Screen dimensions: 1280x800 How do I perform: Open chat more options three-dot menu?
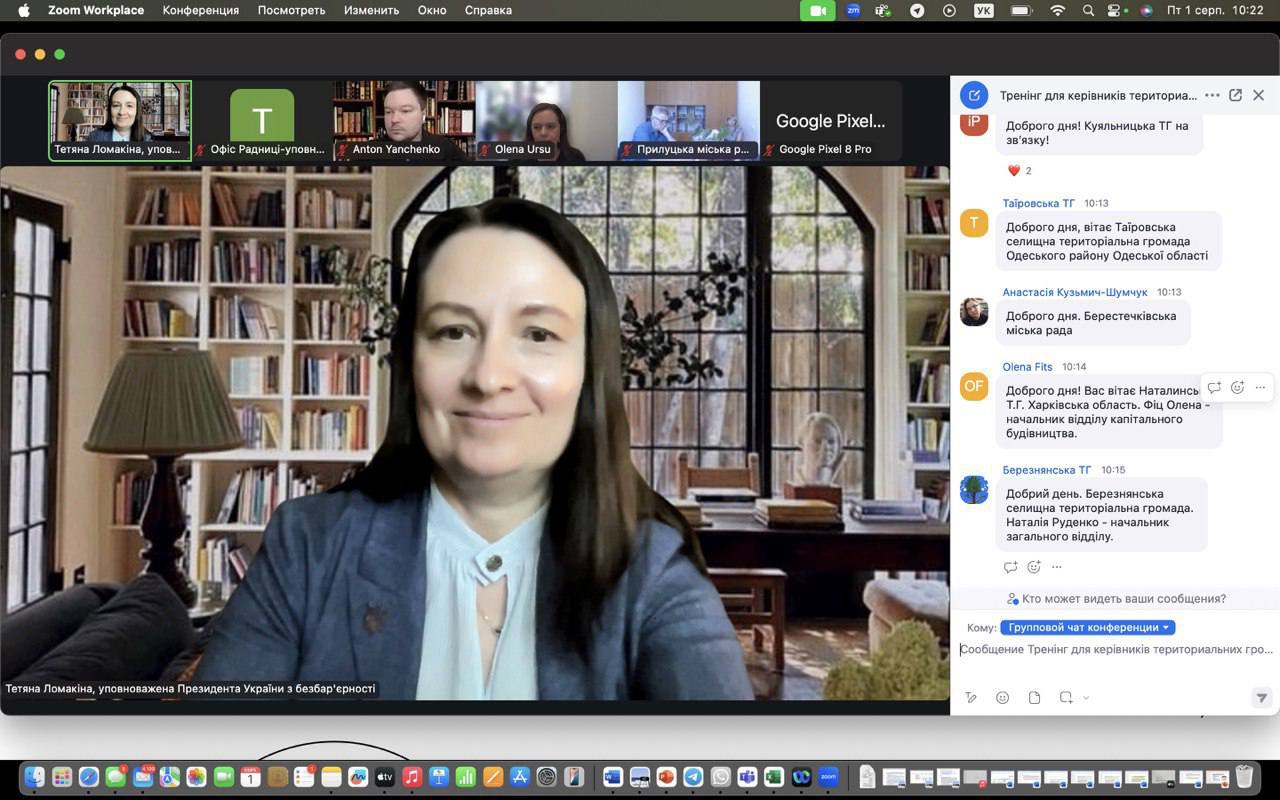tap(1212, 95)
